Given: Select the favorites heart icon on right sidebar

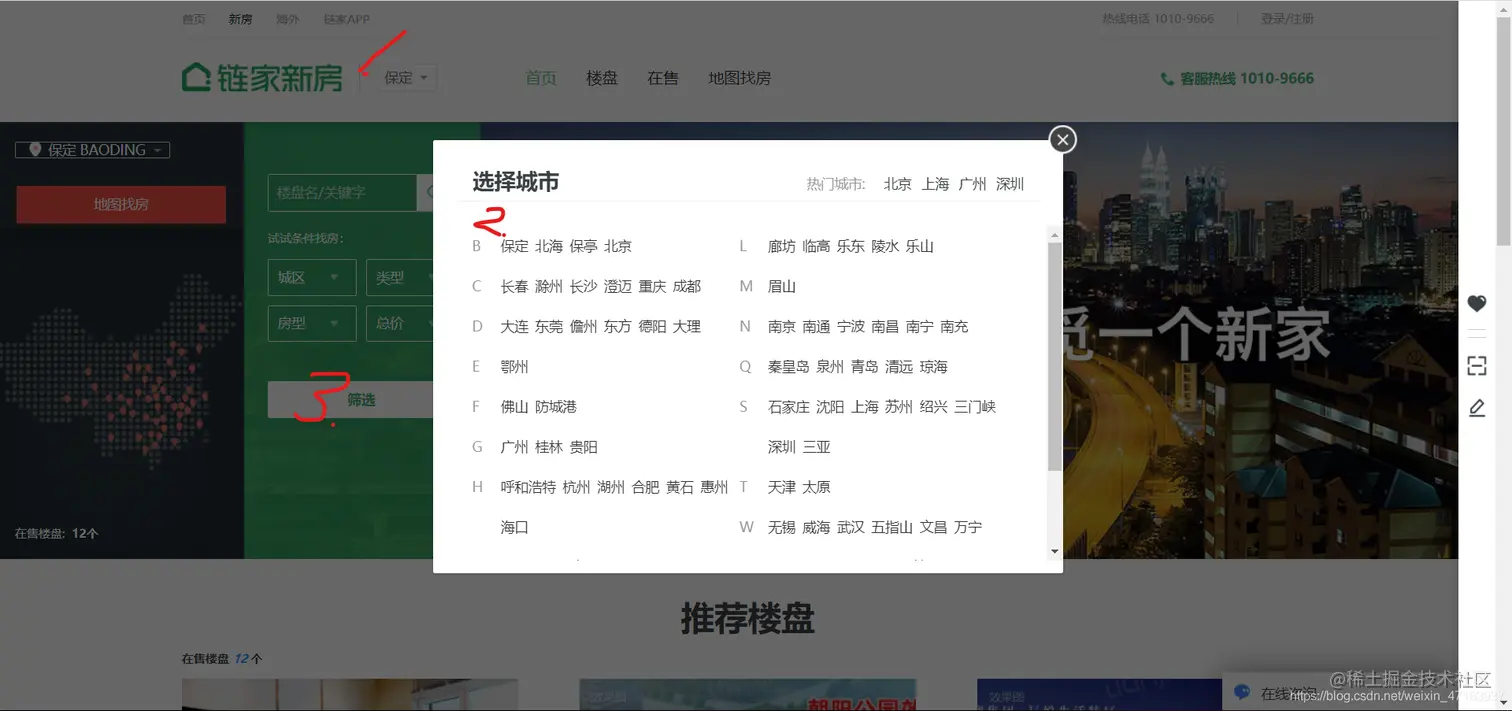Looking at the screenshot, I should tap(1477, 303).
